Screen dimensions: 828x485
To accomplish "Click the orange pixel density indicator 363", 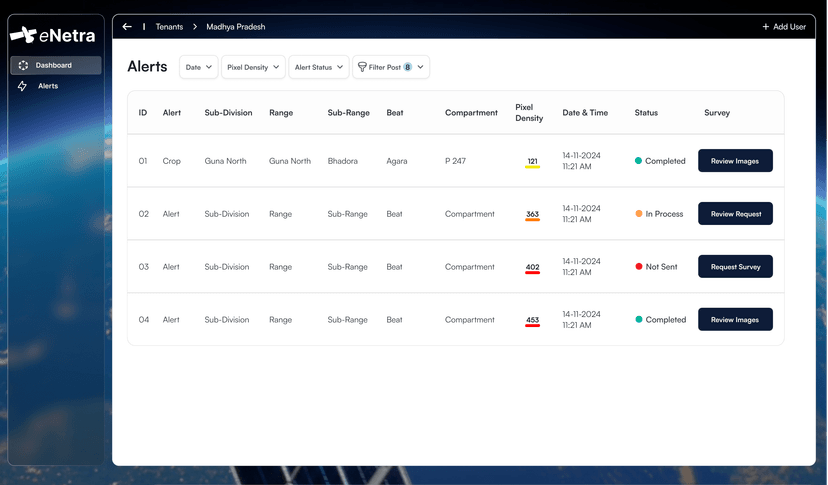I will tap(532, 215).
